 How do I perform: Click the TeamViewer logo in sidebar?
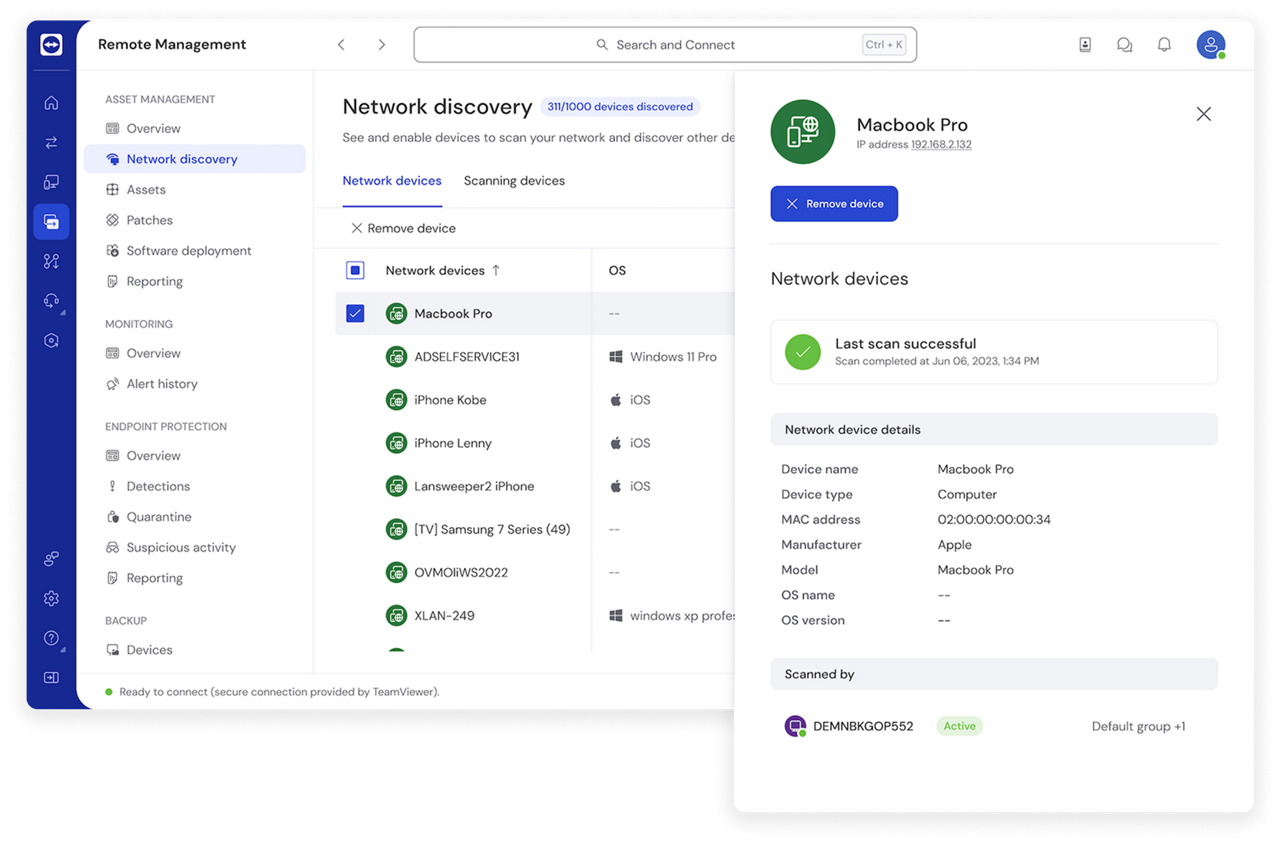[51, 44]
